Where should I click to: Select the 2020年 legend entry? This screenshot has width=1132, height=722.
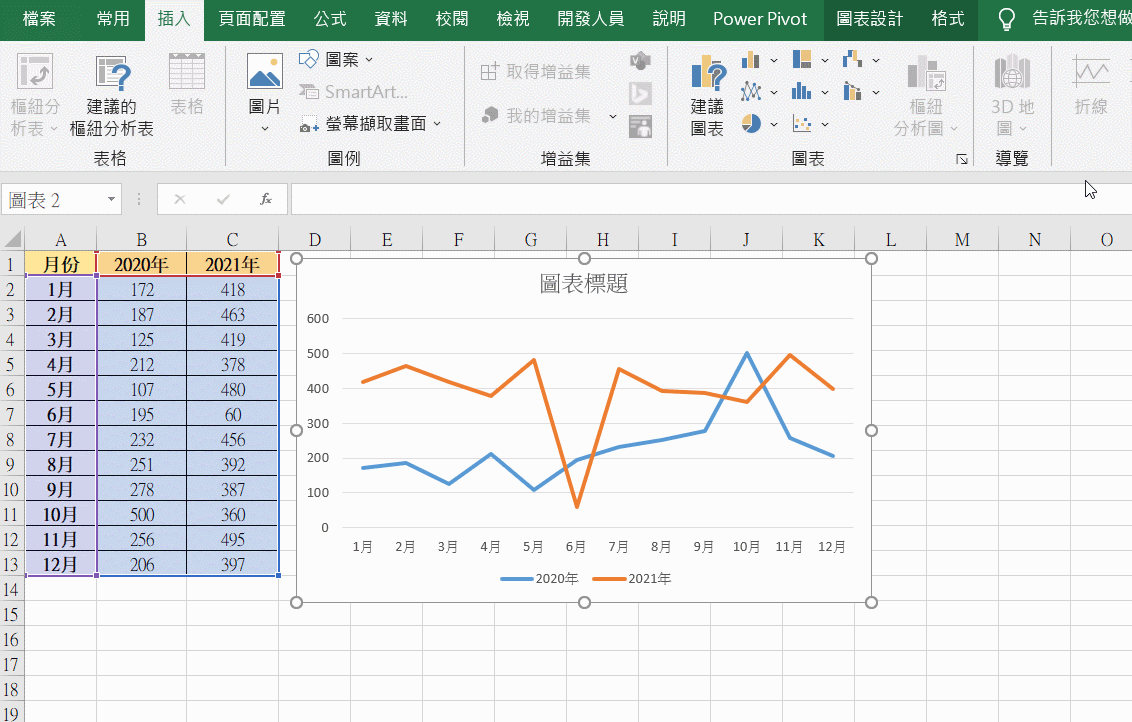539,578
